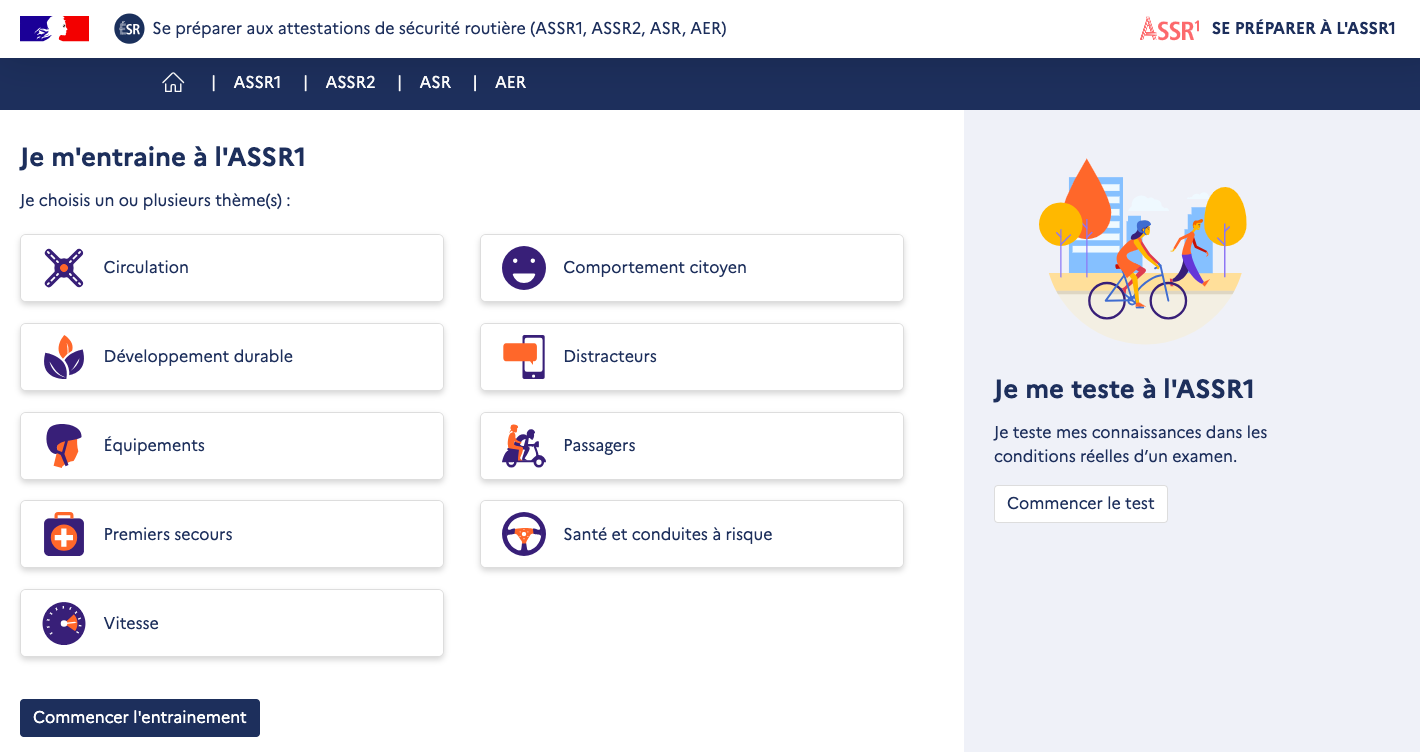This screenshot has height=752, width=1420.
Task: Select the Santé et conduites à risque label
Action: click(667, 535)
